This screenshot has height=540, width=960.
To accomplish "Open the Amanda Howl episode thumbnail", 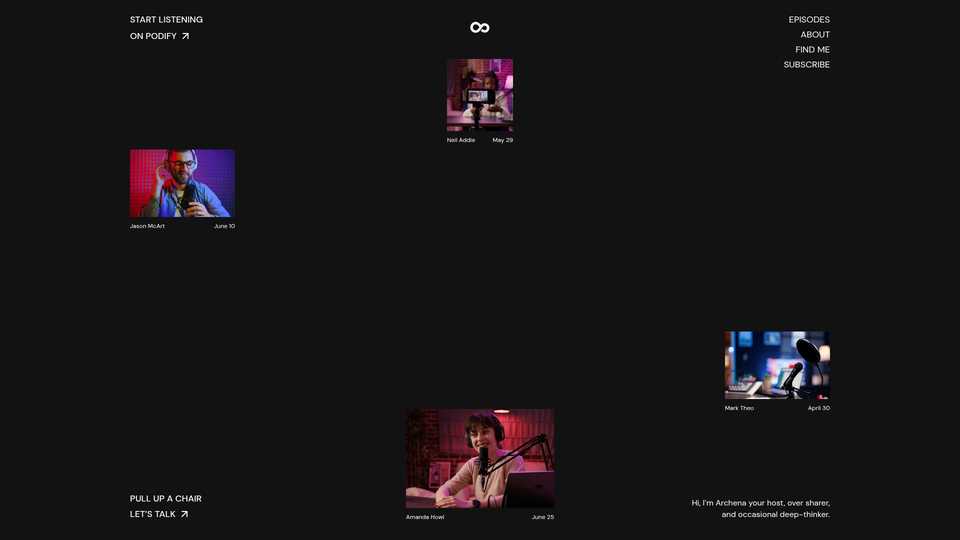I will tap(480, 459).
